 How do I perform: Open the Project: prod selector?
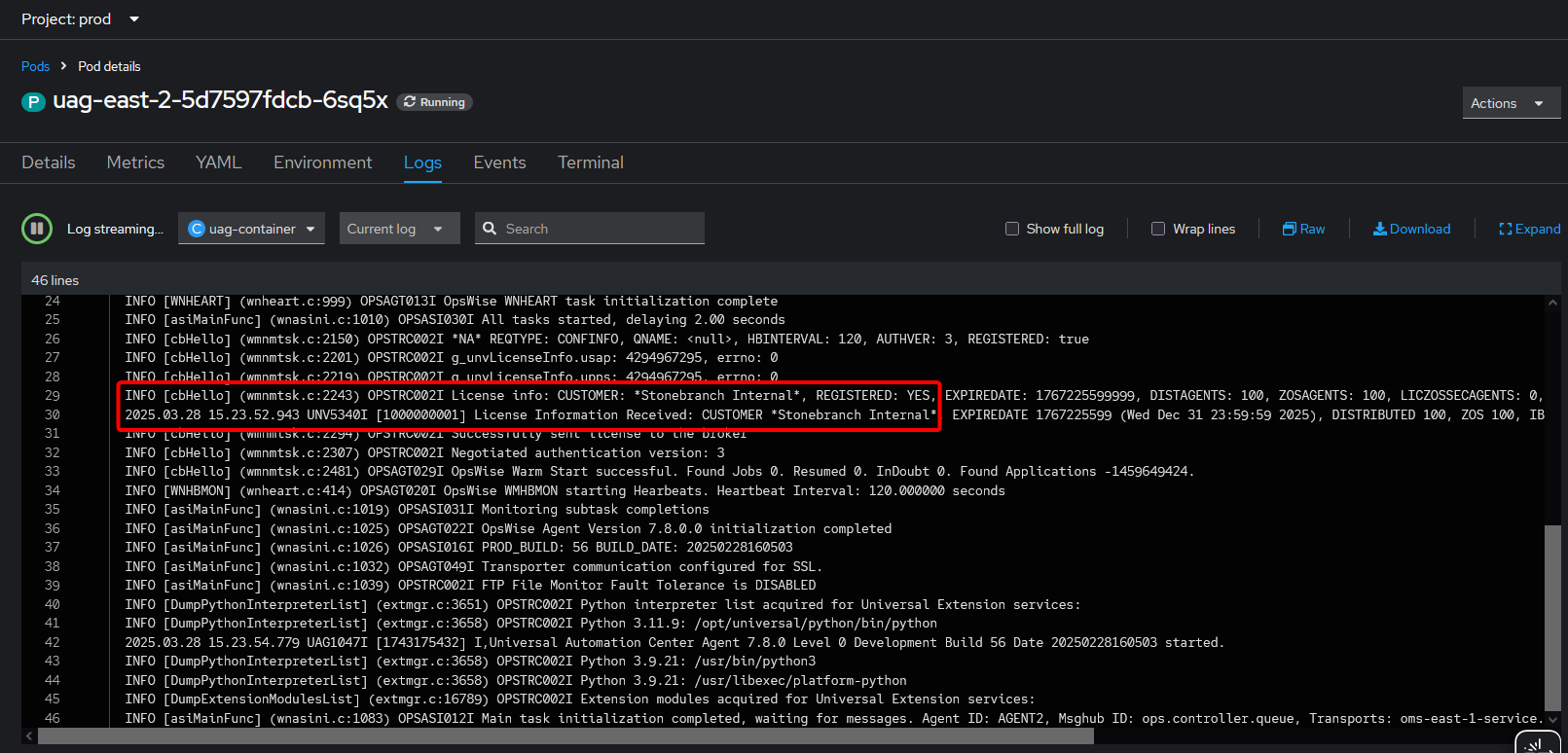(x=81, y=19)
